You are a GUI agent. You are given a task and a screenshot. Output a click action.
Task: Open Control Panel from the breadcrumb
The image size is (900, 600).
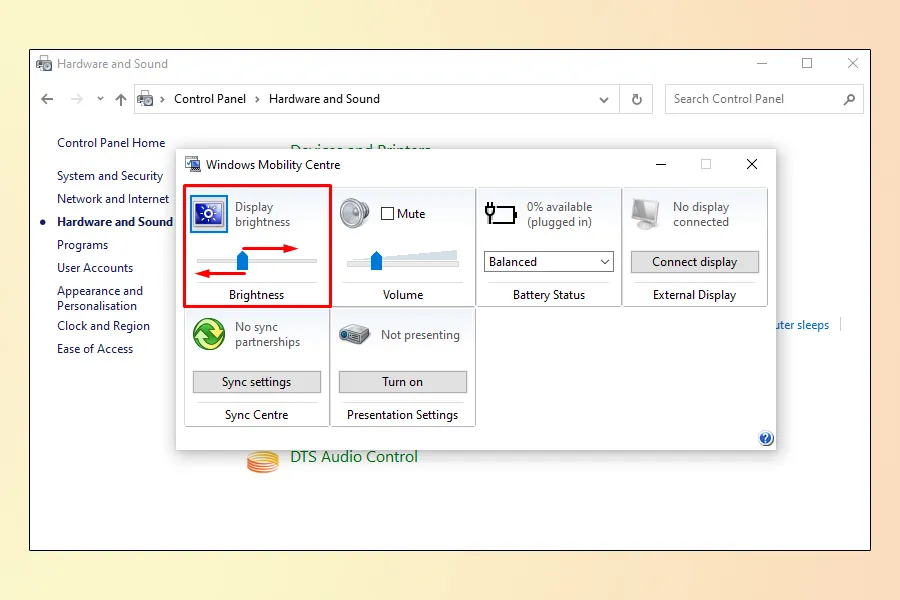click(x=210, y=99)
